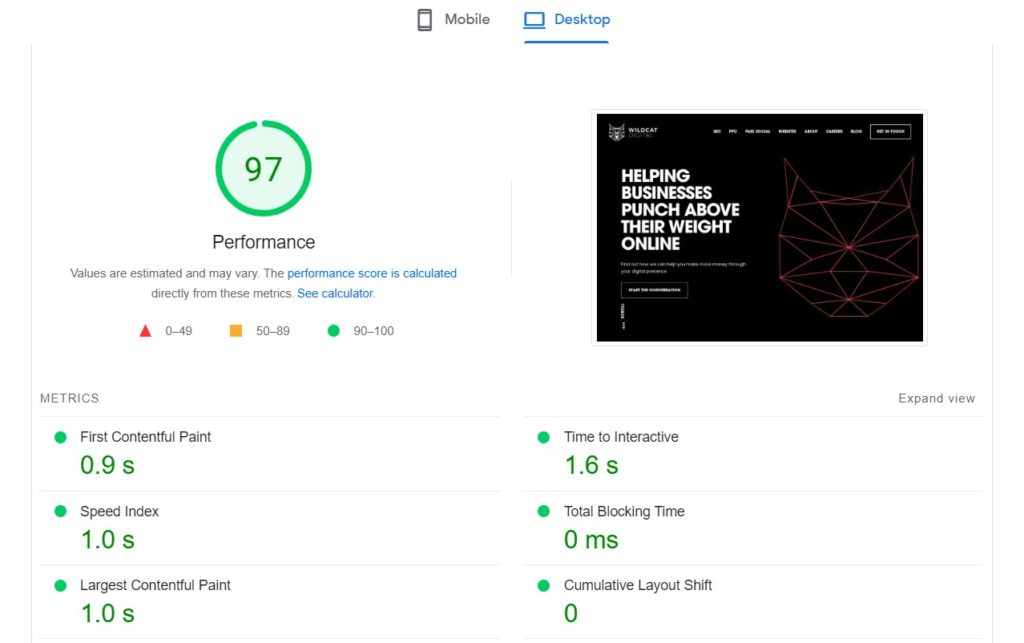Click the orange square 50–89 legend icon
The width and height of the screenshot is (1024, 643).
coord(236,331)
